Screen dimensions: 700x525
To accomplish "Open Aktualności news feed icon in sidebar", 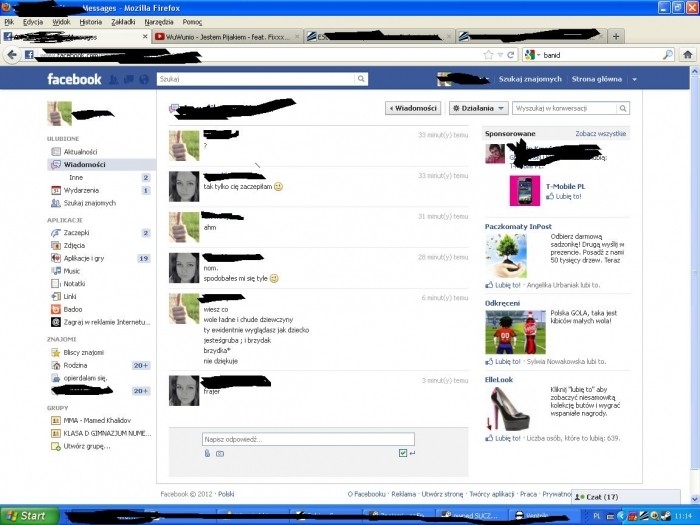I will (x=55, y=152).
